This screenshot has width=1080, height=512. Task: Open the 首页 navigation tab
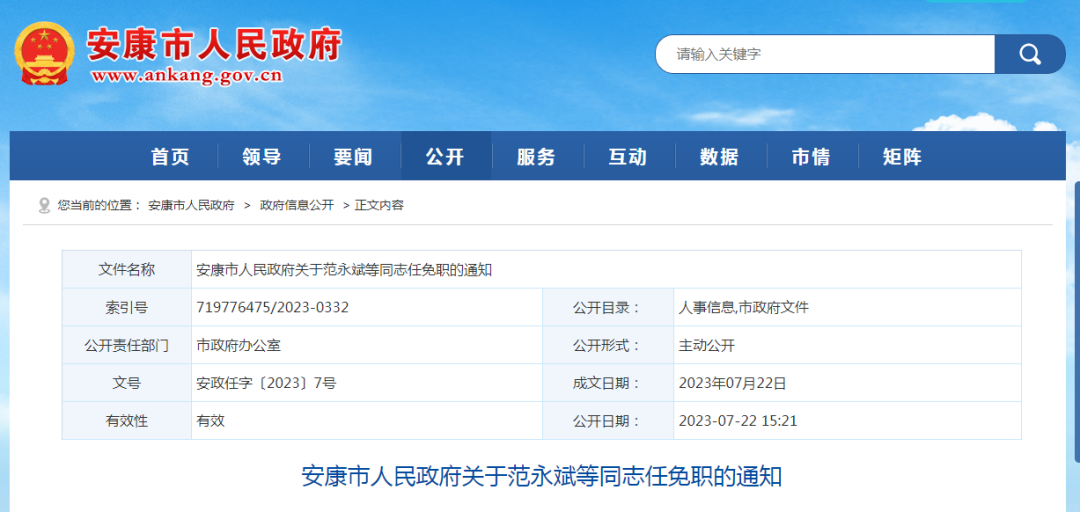(170, 157)
